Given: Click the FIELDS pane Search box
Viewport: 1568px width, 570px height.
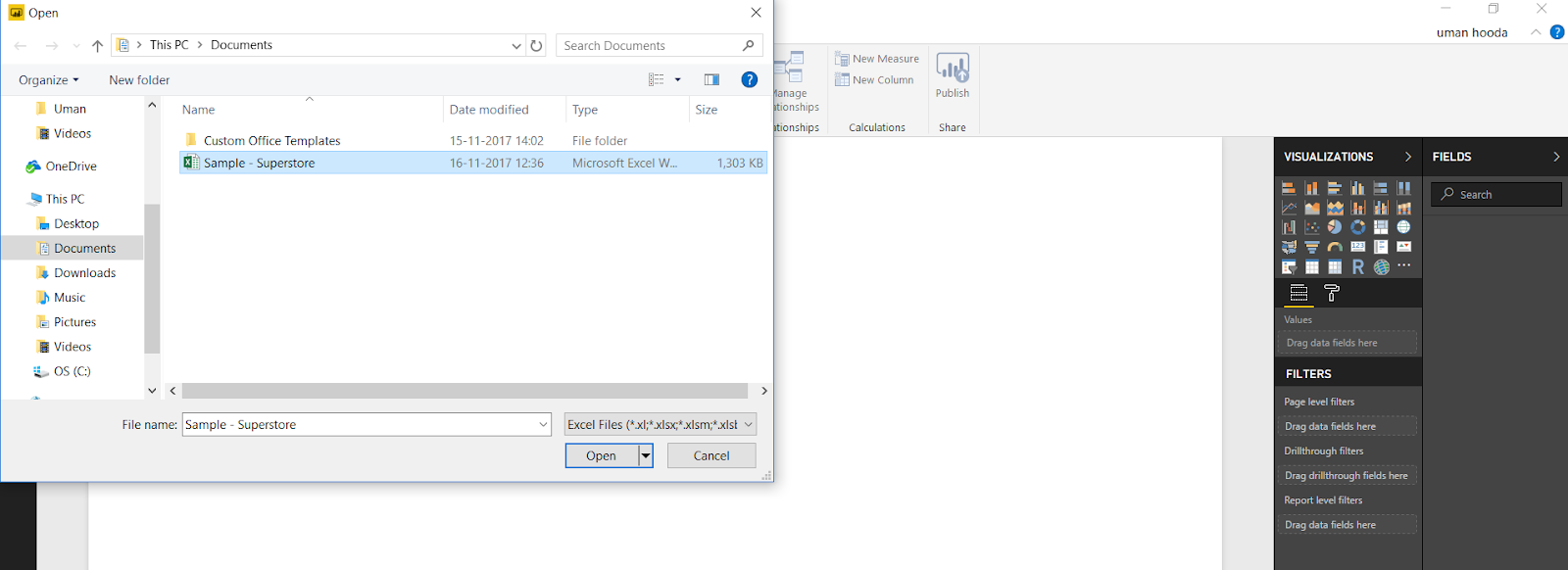Looking at the screenshot, I should point(1496,195).
